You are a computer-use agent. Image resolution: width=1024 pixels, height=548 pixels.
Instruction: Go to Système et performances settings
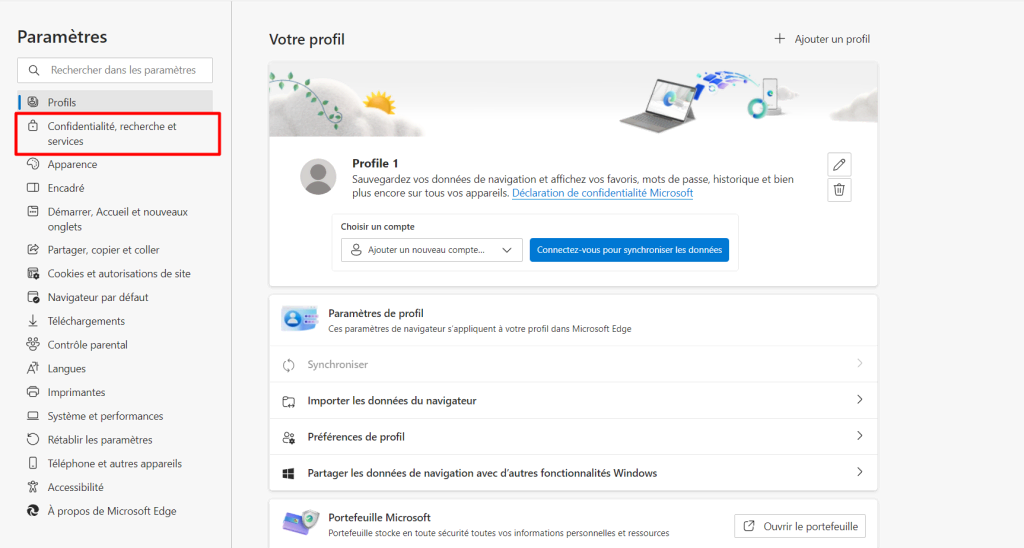[105, 416]
